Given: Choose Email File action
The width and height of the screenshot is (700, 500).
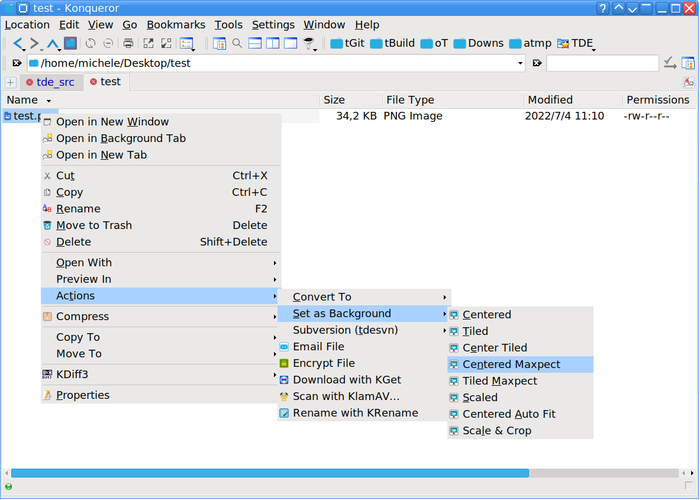Looking at the screenshot, I should (364, 347).
